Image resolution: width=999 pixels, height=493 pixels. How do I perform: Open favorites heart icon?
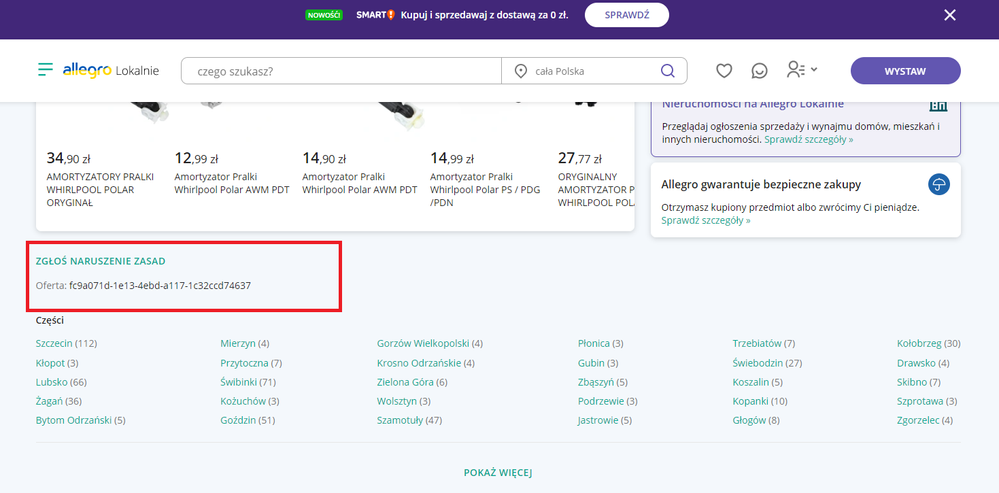[724, 71]
